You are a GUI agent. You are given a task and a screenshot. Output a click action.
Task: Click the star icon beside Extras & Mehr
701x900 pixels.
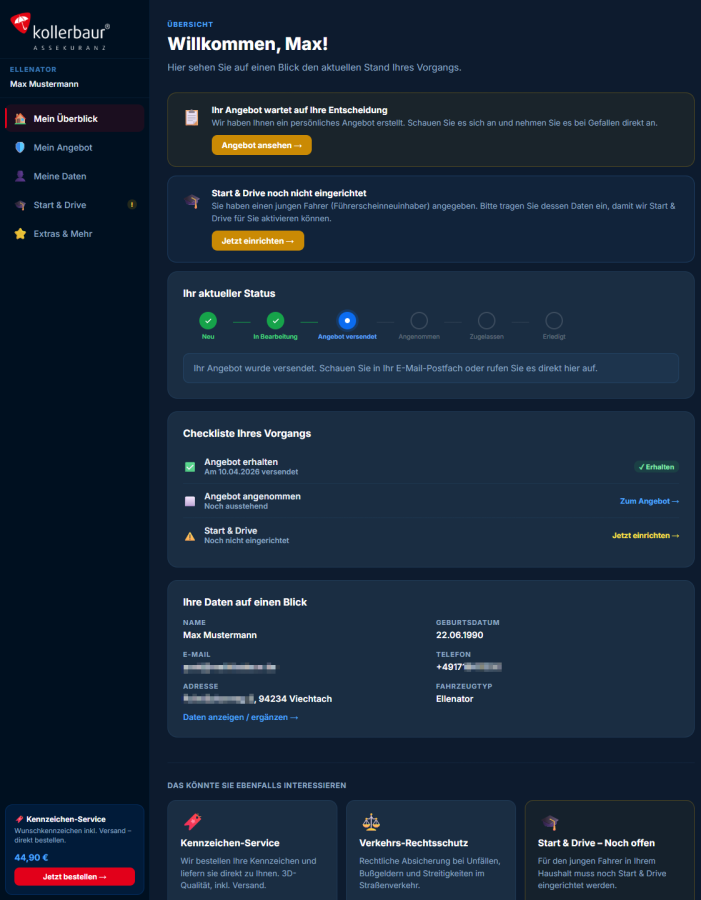point(20,234)
